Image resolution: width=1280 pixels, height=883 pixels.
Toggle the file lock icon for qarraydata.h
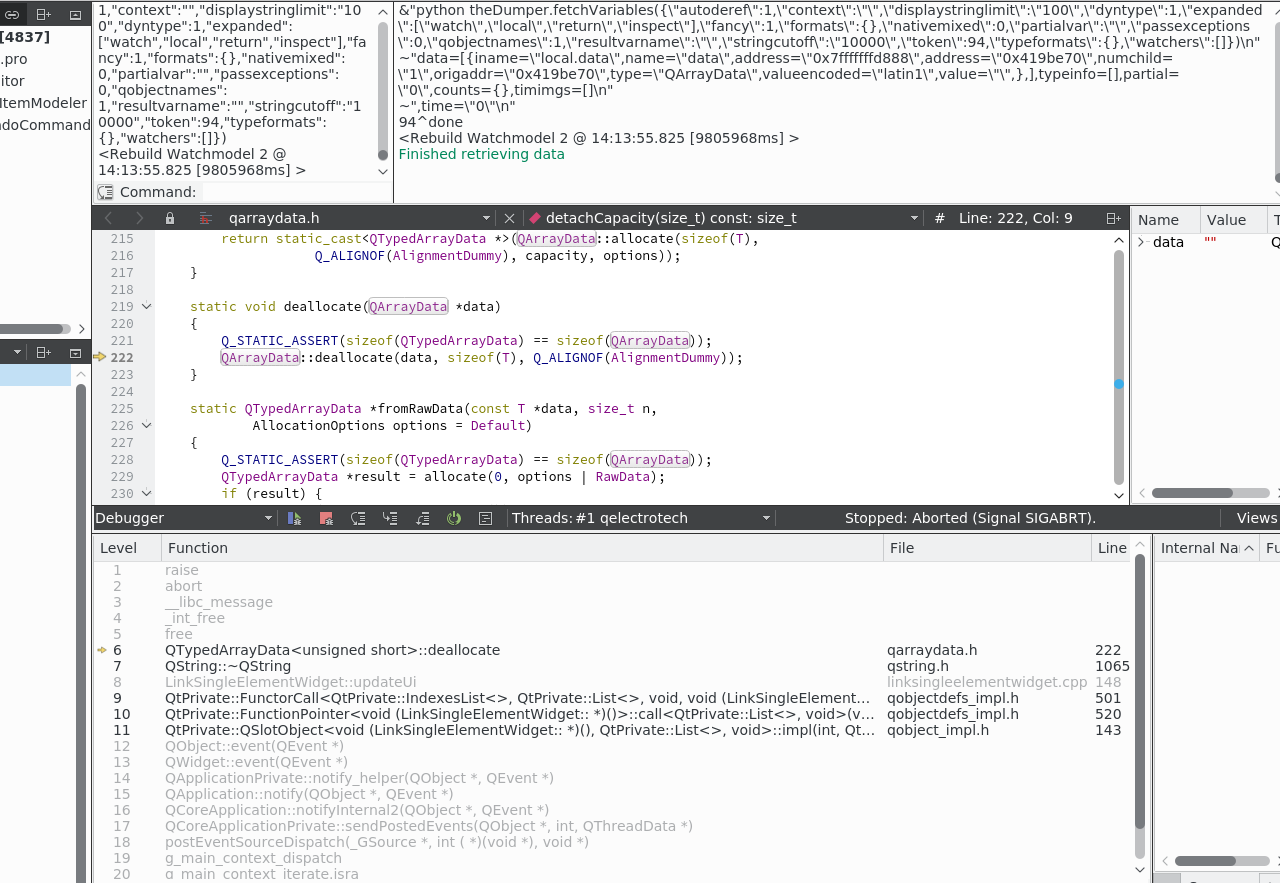pos(170,218)
